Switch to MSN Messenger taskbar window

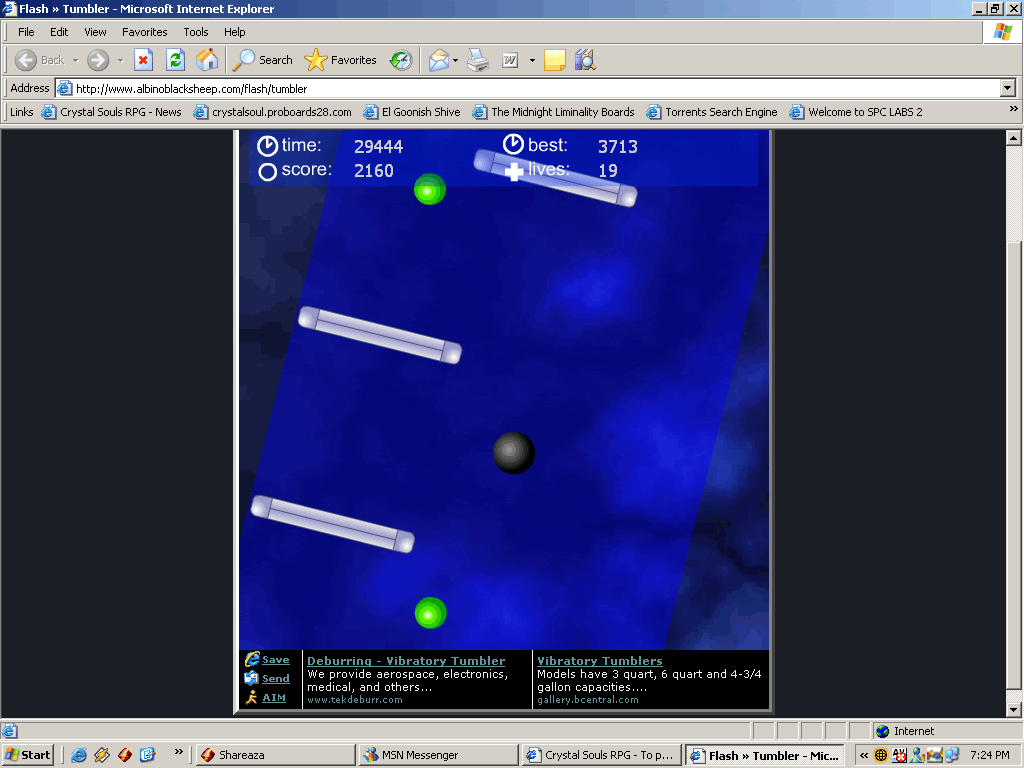click(x=438, y=756)
